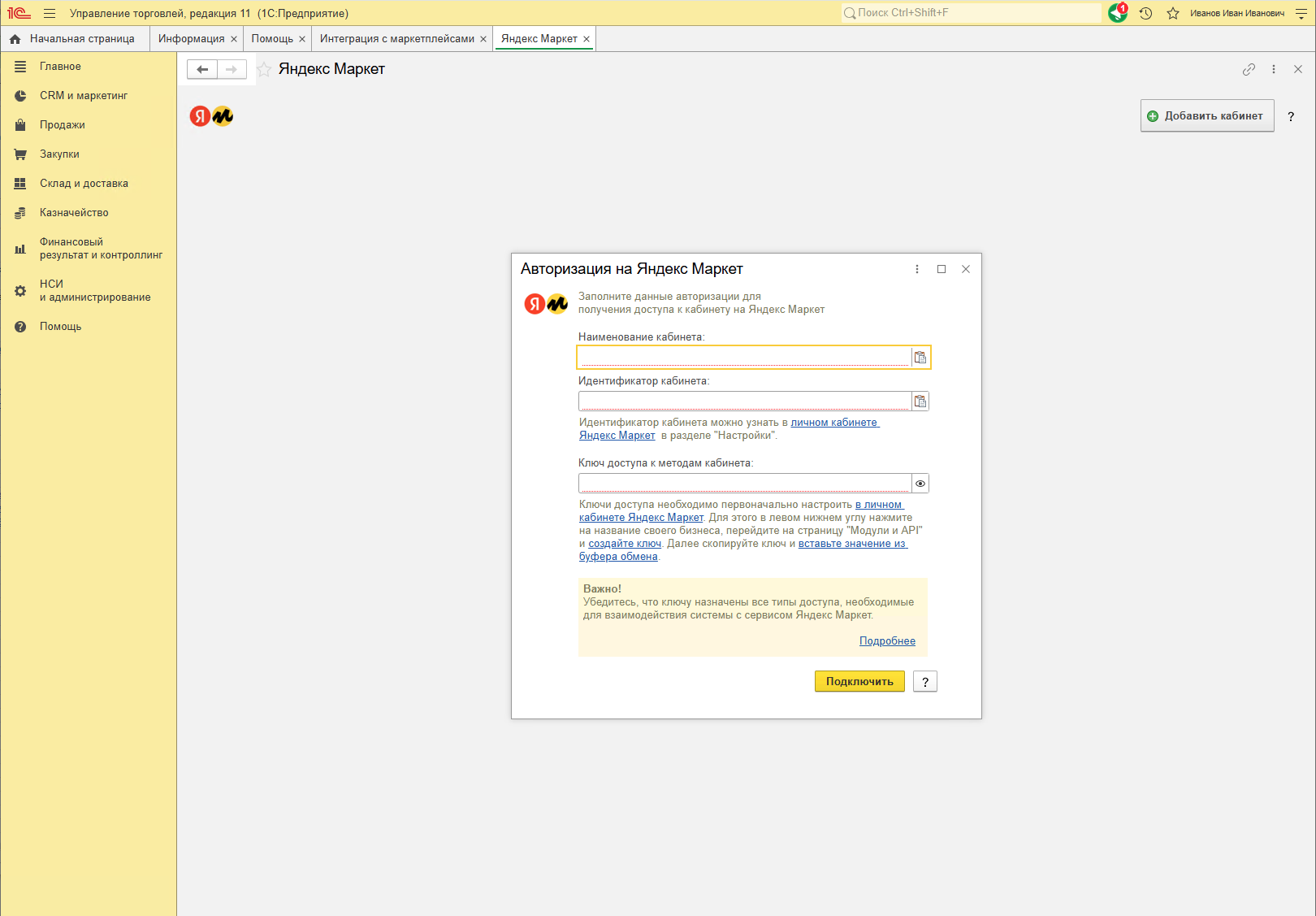
Task: Open the Склад и доставка section
Action: (x=84, y=184)
